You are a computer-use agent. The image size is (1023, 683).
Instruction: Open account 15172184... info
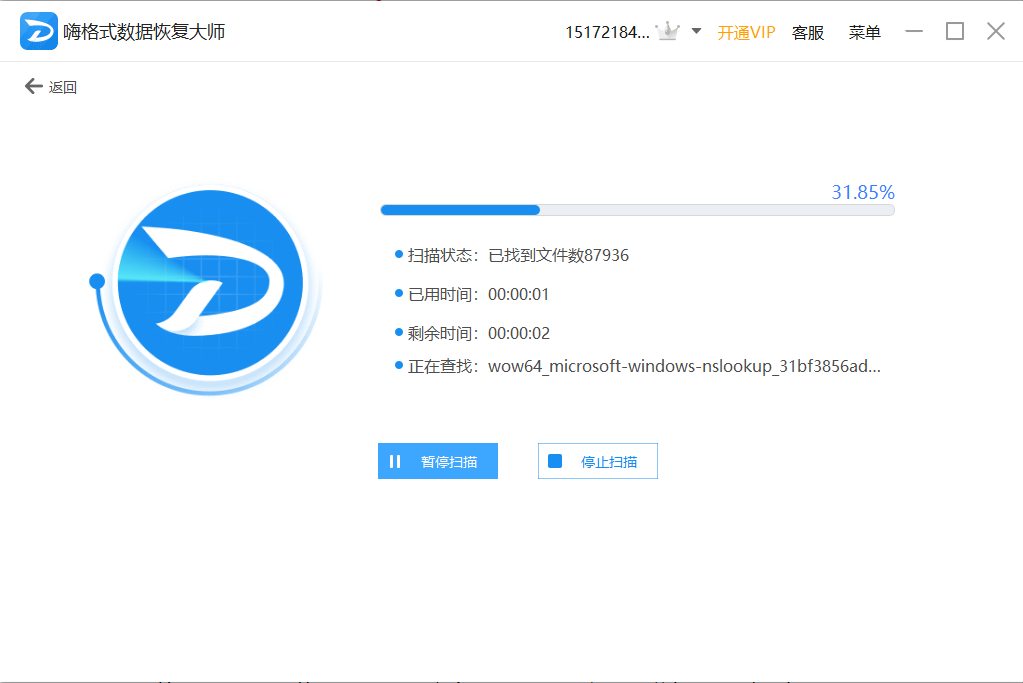[x=607, y=32]
